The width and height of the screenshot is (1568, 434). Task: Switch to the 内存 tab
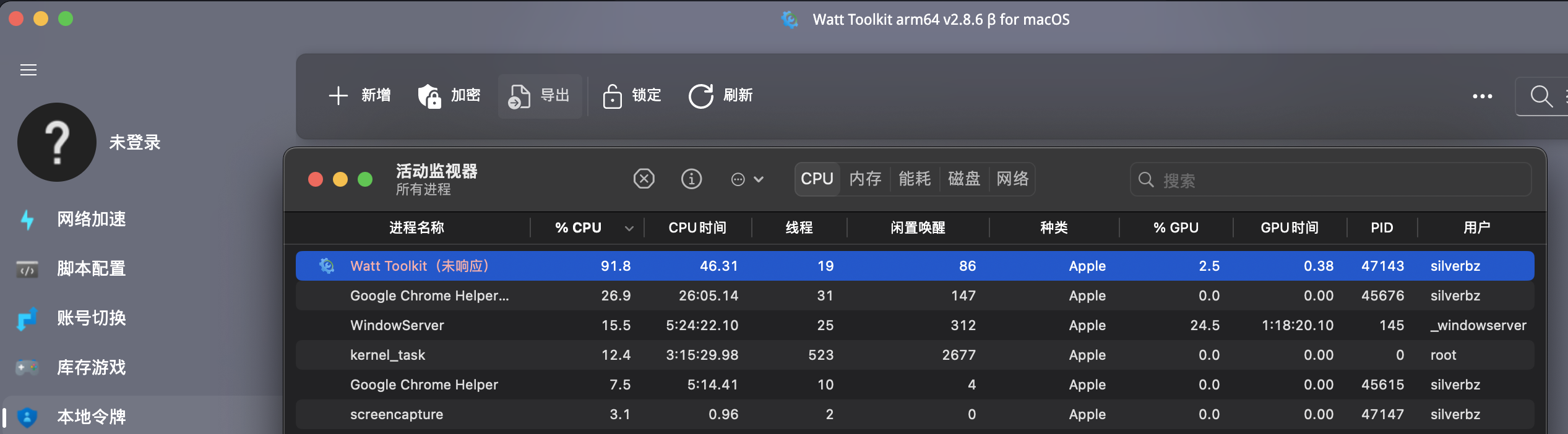coord(865,179)
